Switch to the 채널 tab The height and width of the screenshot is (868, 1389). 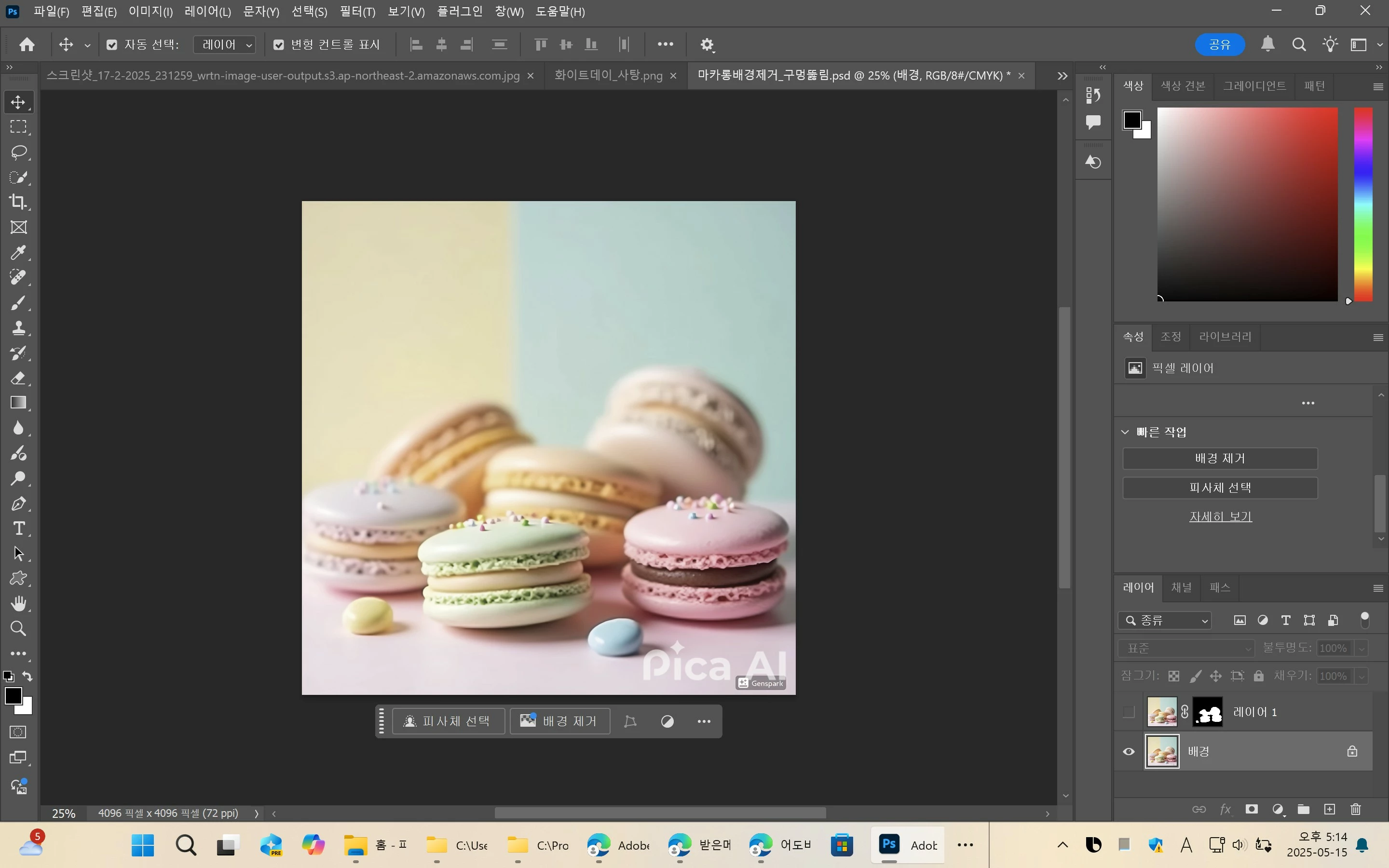pyautogui.click(x=1181, y=587)
